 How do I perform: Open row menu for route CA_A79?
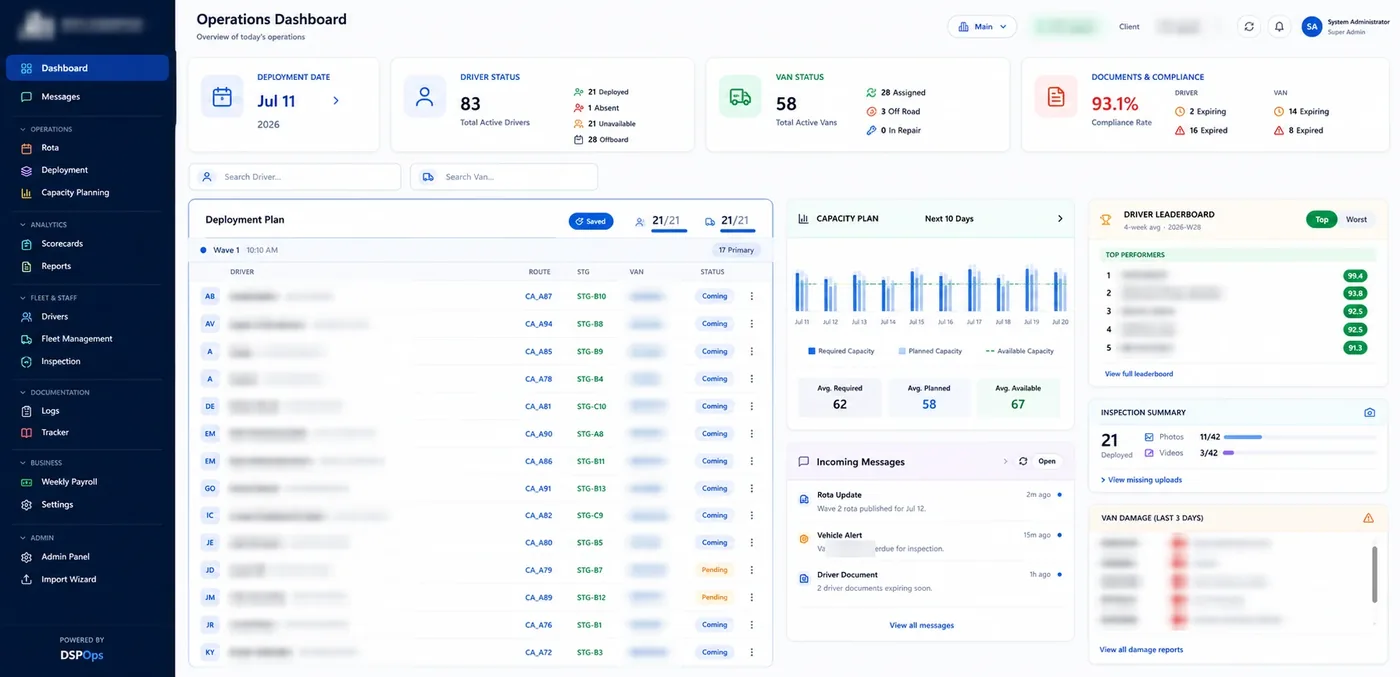tap(752, 570)
